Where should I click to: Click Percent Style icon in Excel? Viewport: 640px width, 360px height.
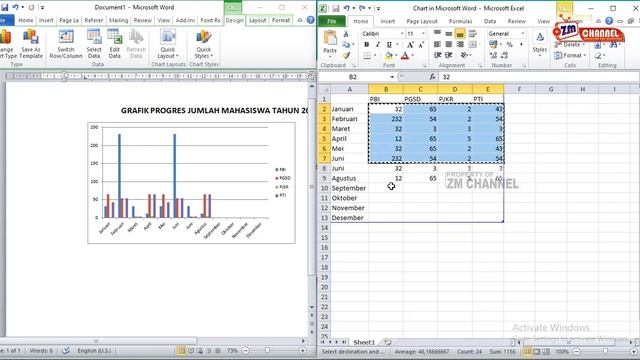pos(509,44)
